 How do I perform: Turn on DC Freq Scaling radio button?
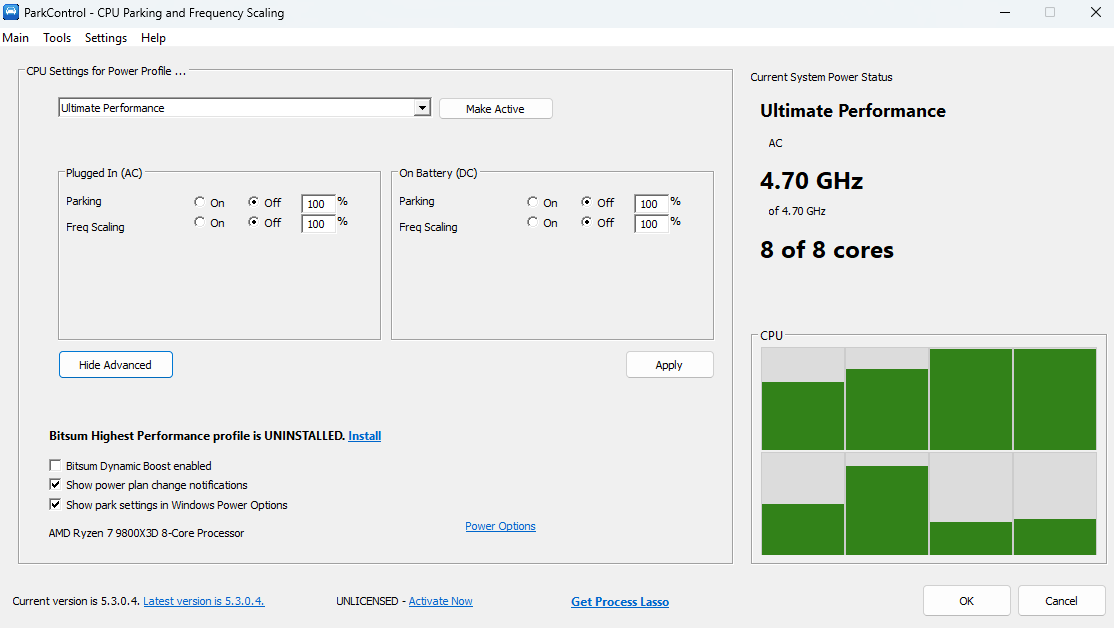tap(532, 222)
